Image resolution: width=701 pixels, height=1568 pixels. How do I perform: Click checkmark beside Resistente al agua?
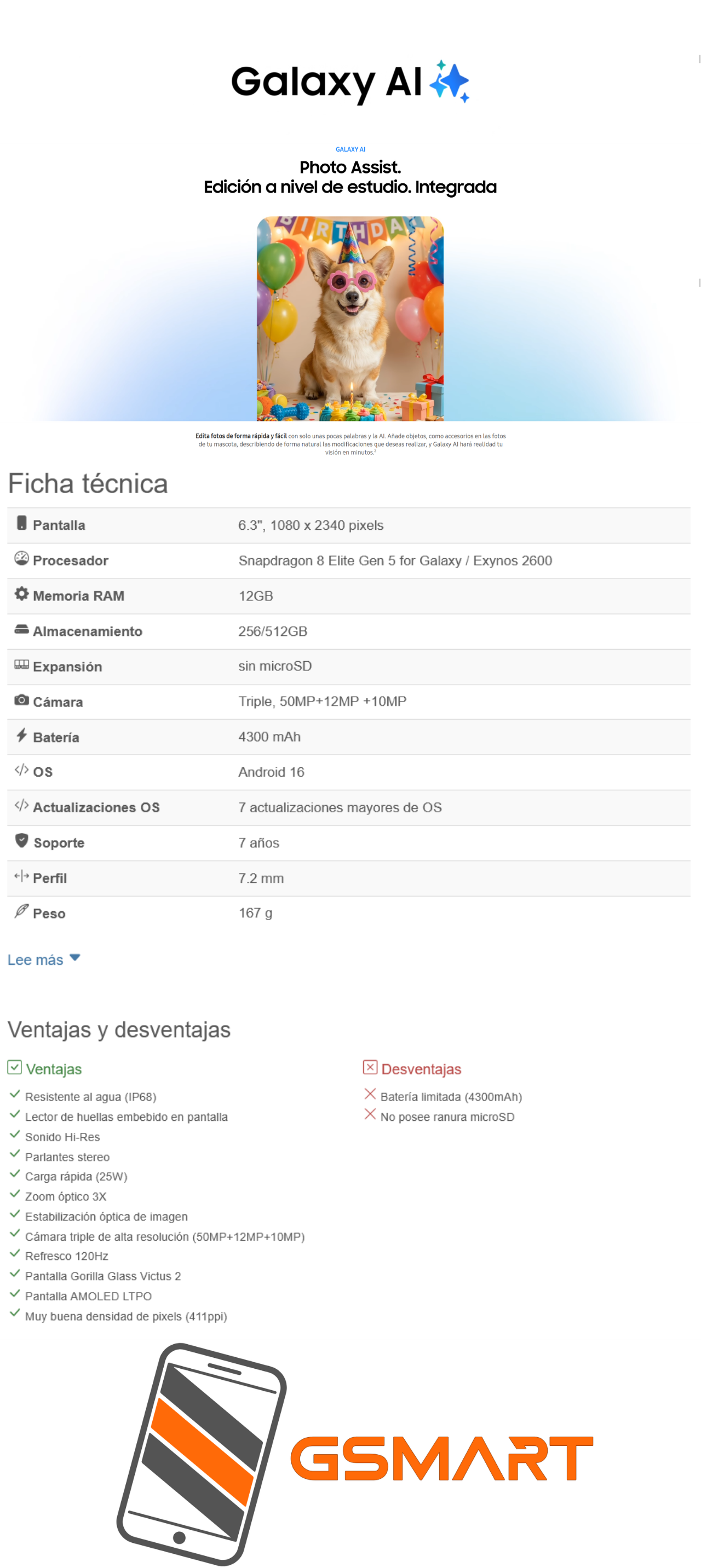tap(15, 1094)
